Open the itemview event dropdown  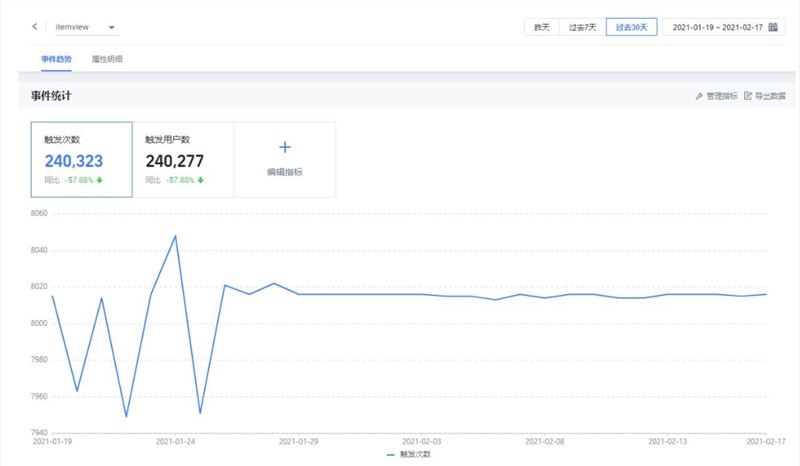pos(87,27)
